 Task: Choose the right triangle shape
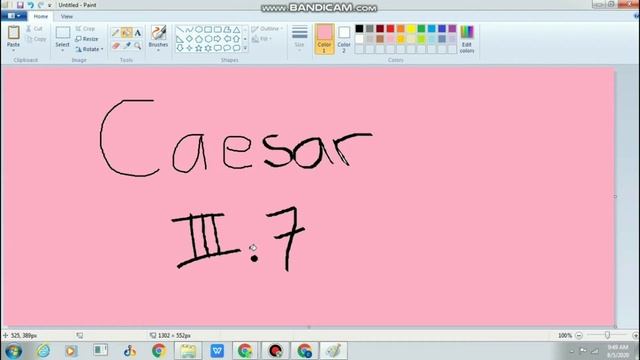[x=180, y=39]
